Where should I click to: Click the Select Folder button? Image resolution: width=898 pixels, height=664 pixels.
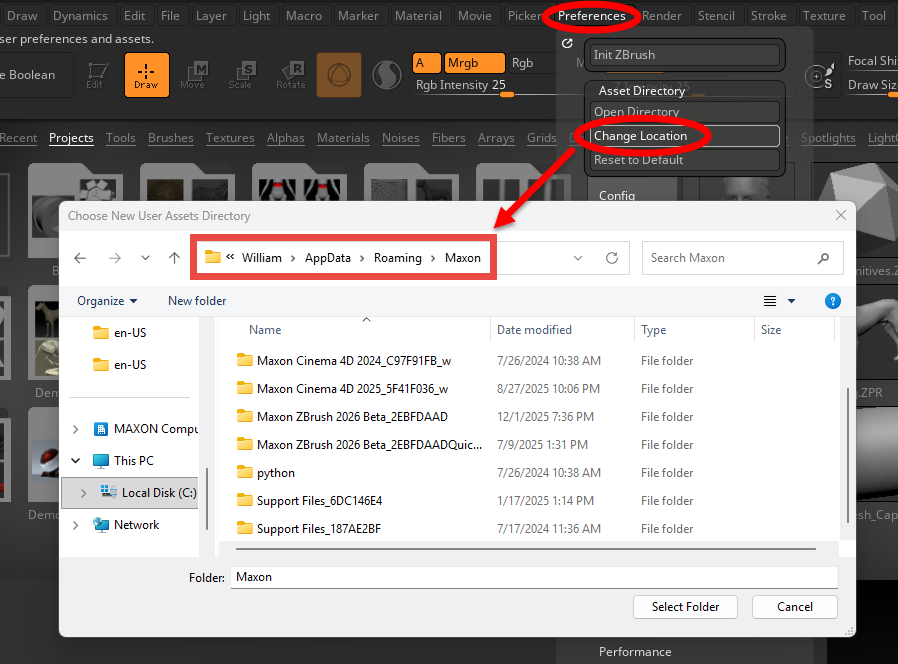(x=685, y=606)
